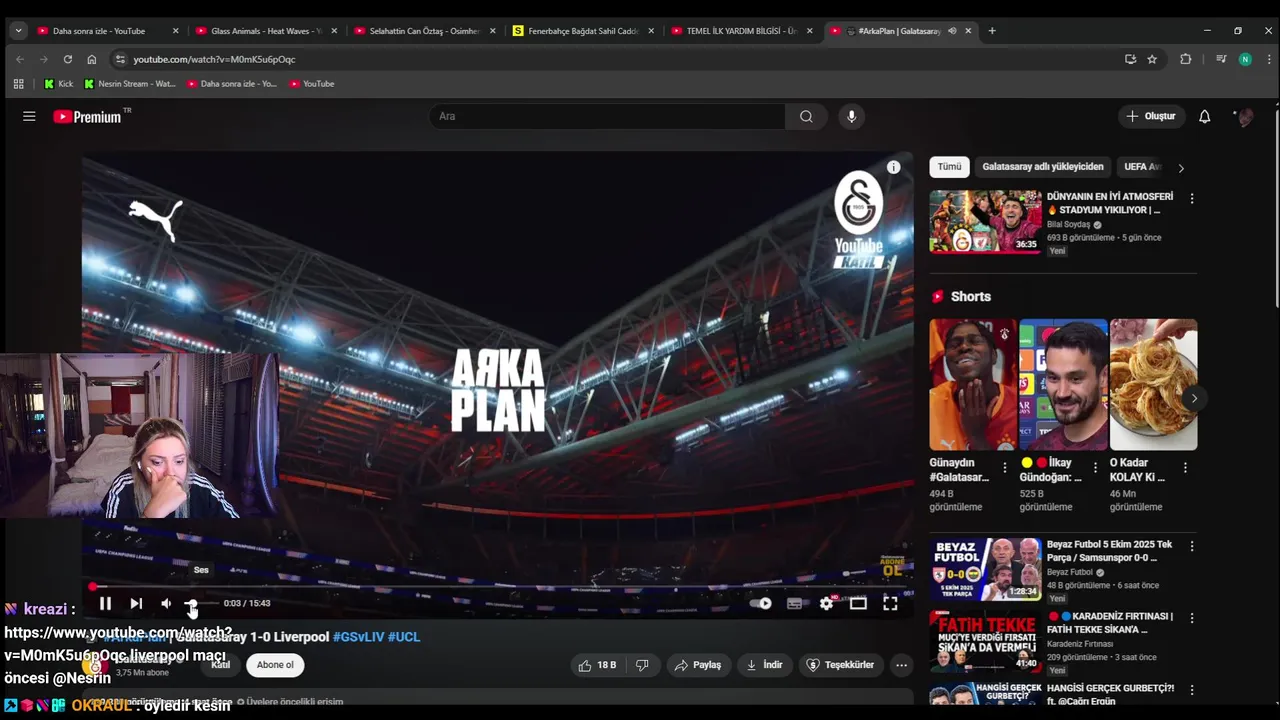Image resolution: width=1280 pixels, height=720 pixels.
Task: Open a new browser tab
Action: pyautogui.click(x=992, y=31)
